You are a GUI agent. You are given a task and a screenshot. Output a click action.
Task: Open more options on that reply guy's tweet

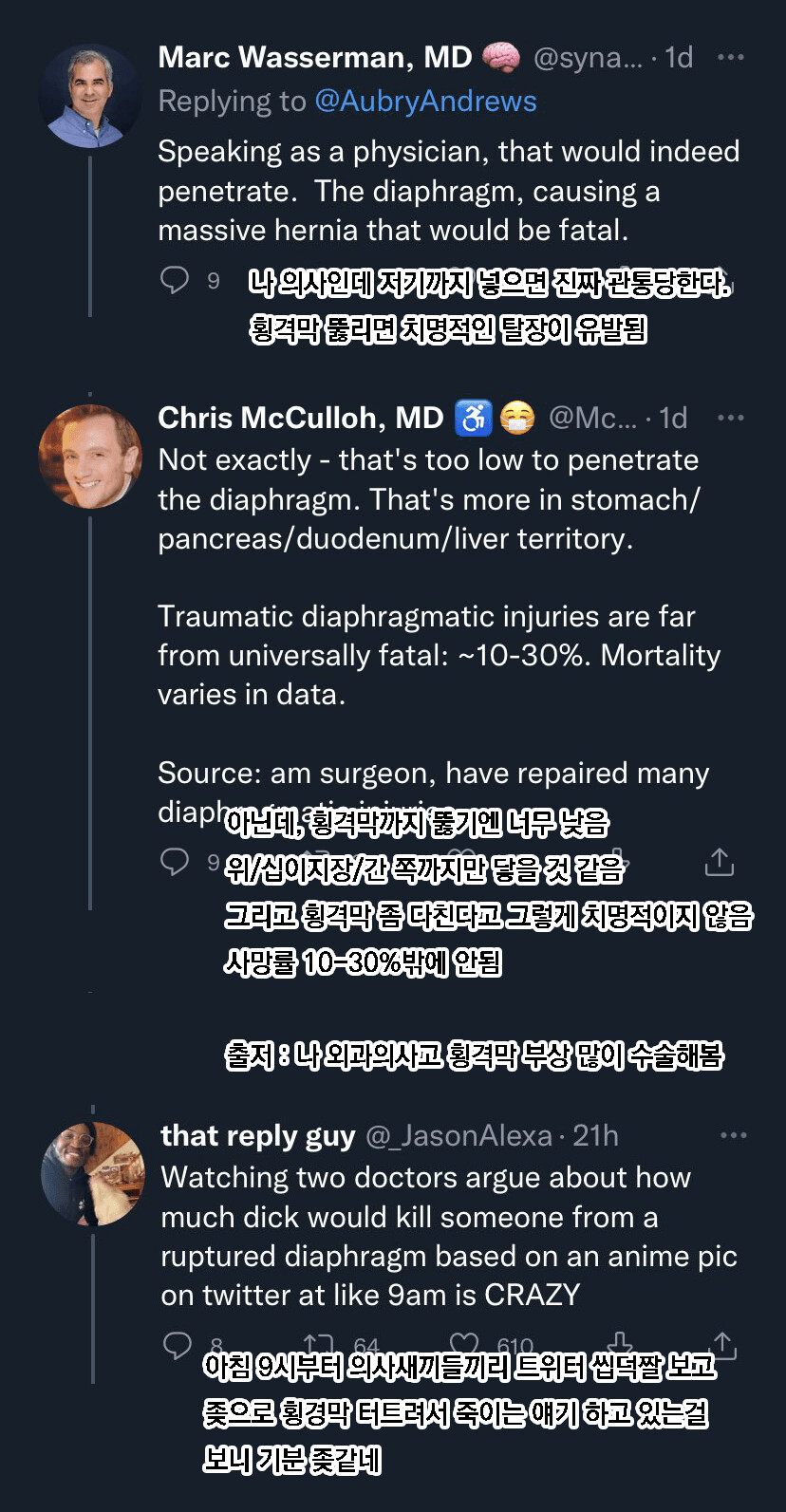pos(733,1136)
